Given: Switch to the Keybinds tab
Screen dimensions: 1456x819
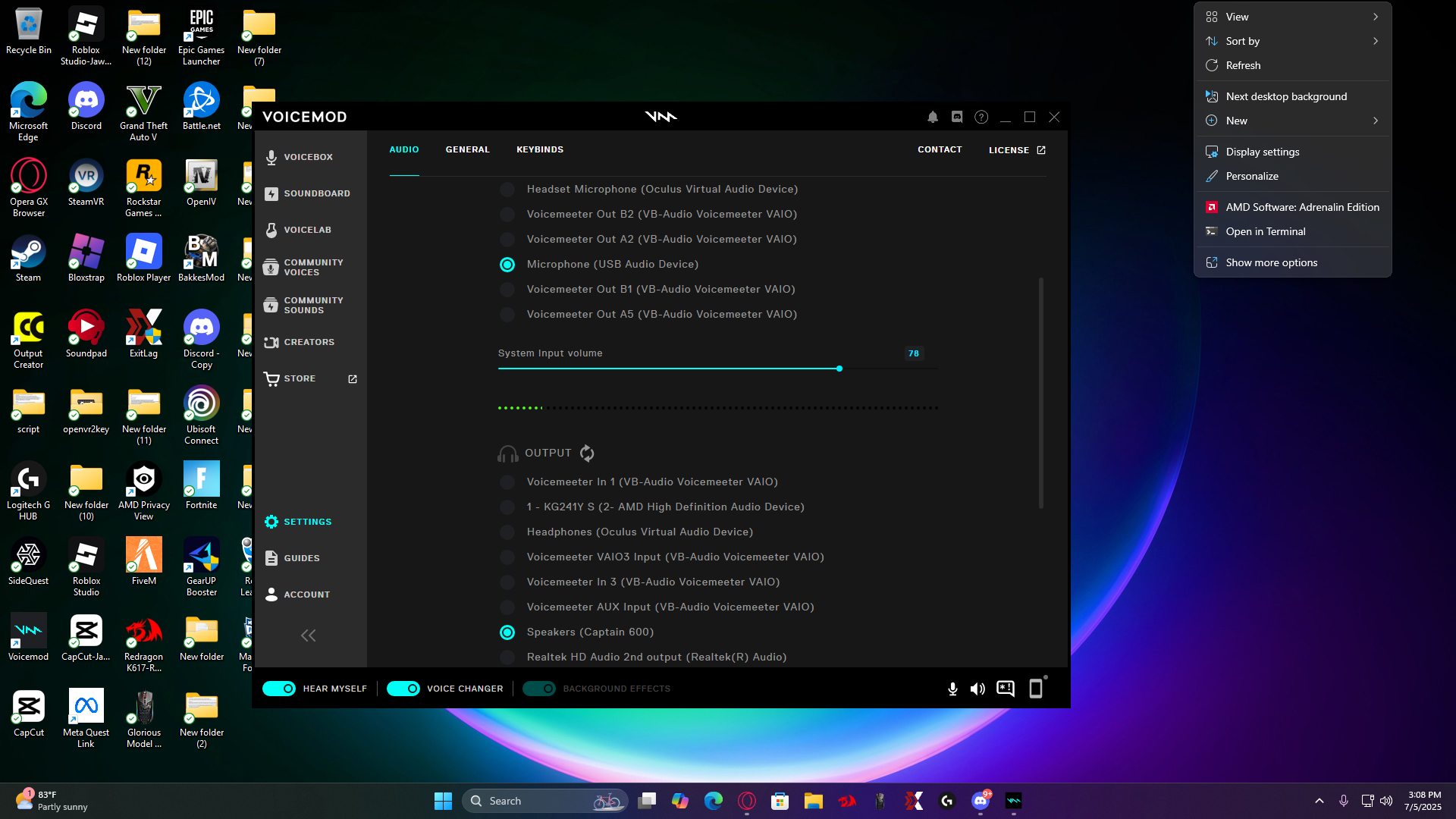Looking at the screenshot, I should click(x=539, y=149).
